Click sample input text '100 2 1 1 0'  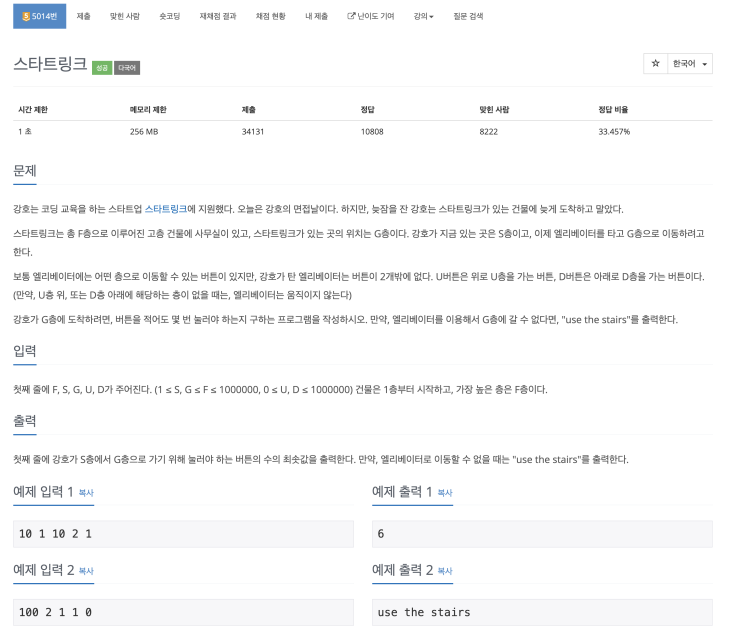click(55, 612)
